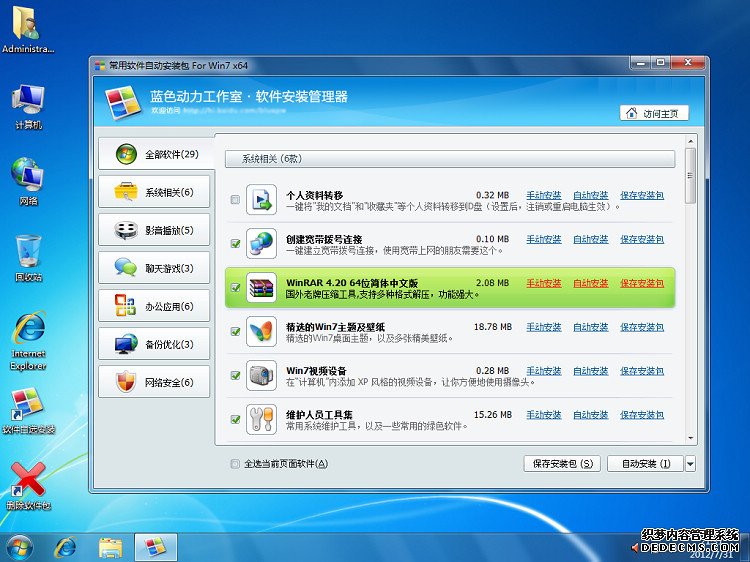Uncheck the 维护人员工具集 checkbox
This screenshot has height=562, width=750.
[235, 419]
